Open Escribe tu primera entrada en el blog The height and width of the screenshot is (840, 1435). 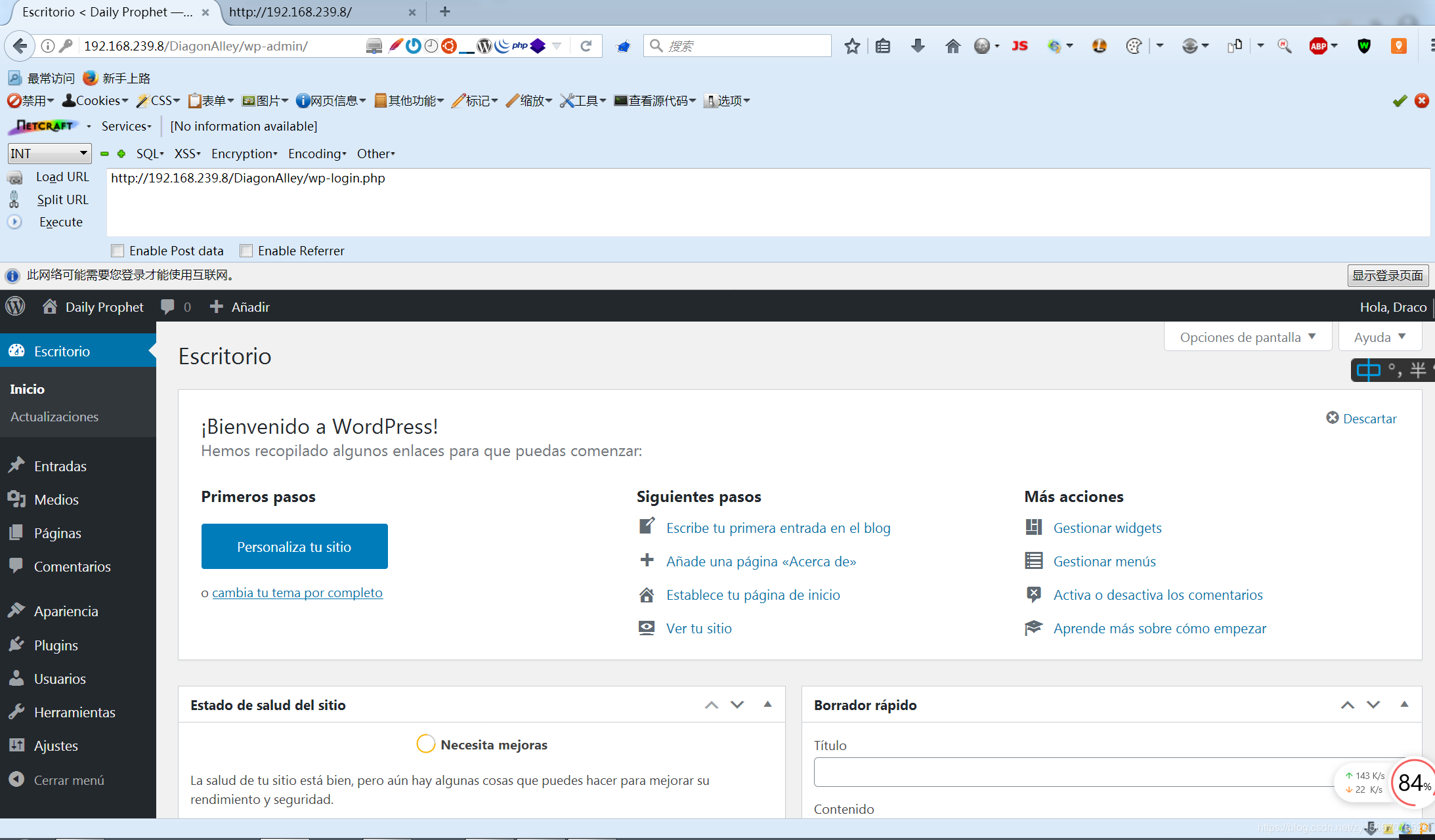pyautogui.click(x=778, y=528)
